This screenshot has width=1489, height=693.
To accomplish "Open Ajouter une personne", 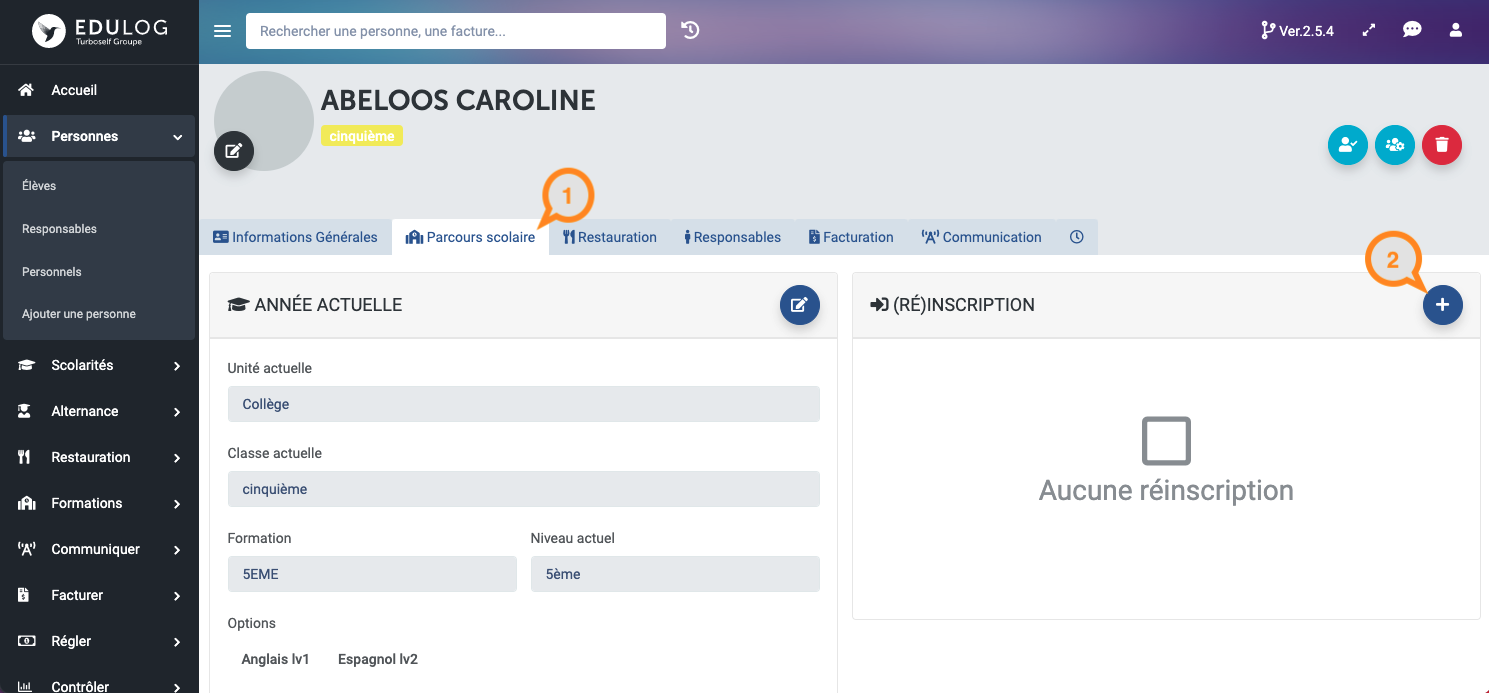I will click(79, 314).
